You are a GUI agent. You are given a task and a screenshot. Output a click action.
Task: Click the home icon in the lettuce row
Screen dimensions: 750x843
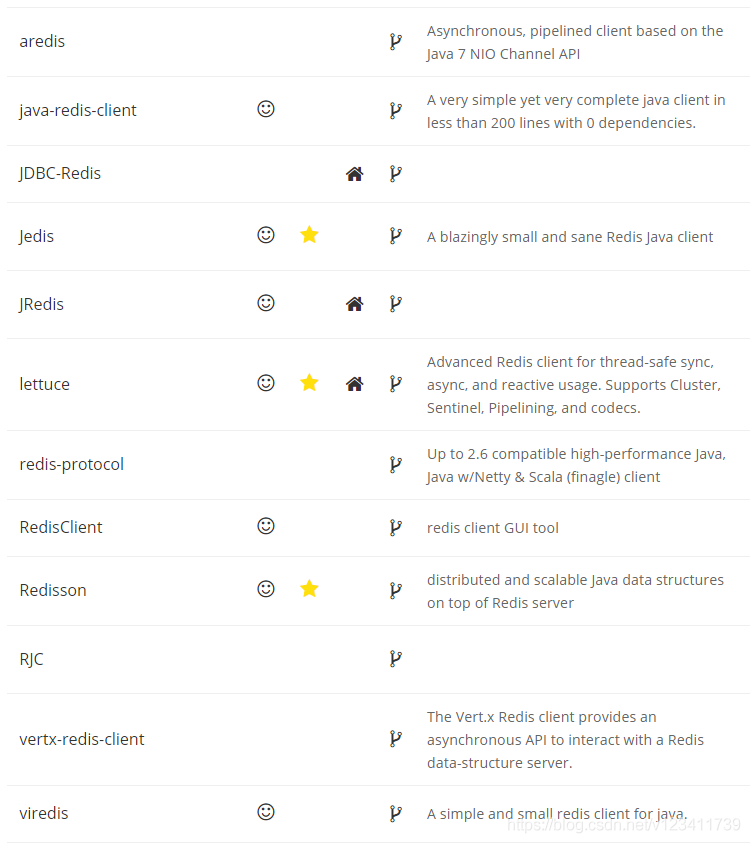pyautogui.click(x=354, y=384)
